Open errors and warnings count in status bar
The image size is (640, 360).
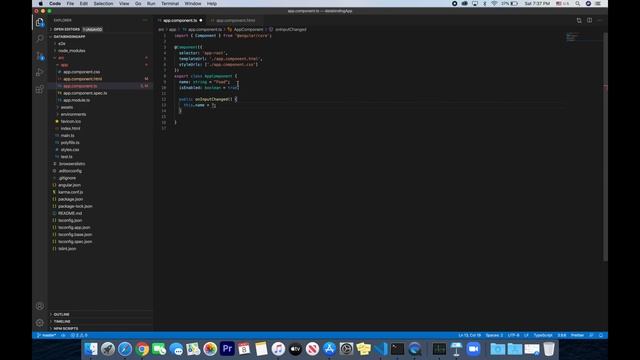79,336
